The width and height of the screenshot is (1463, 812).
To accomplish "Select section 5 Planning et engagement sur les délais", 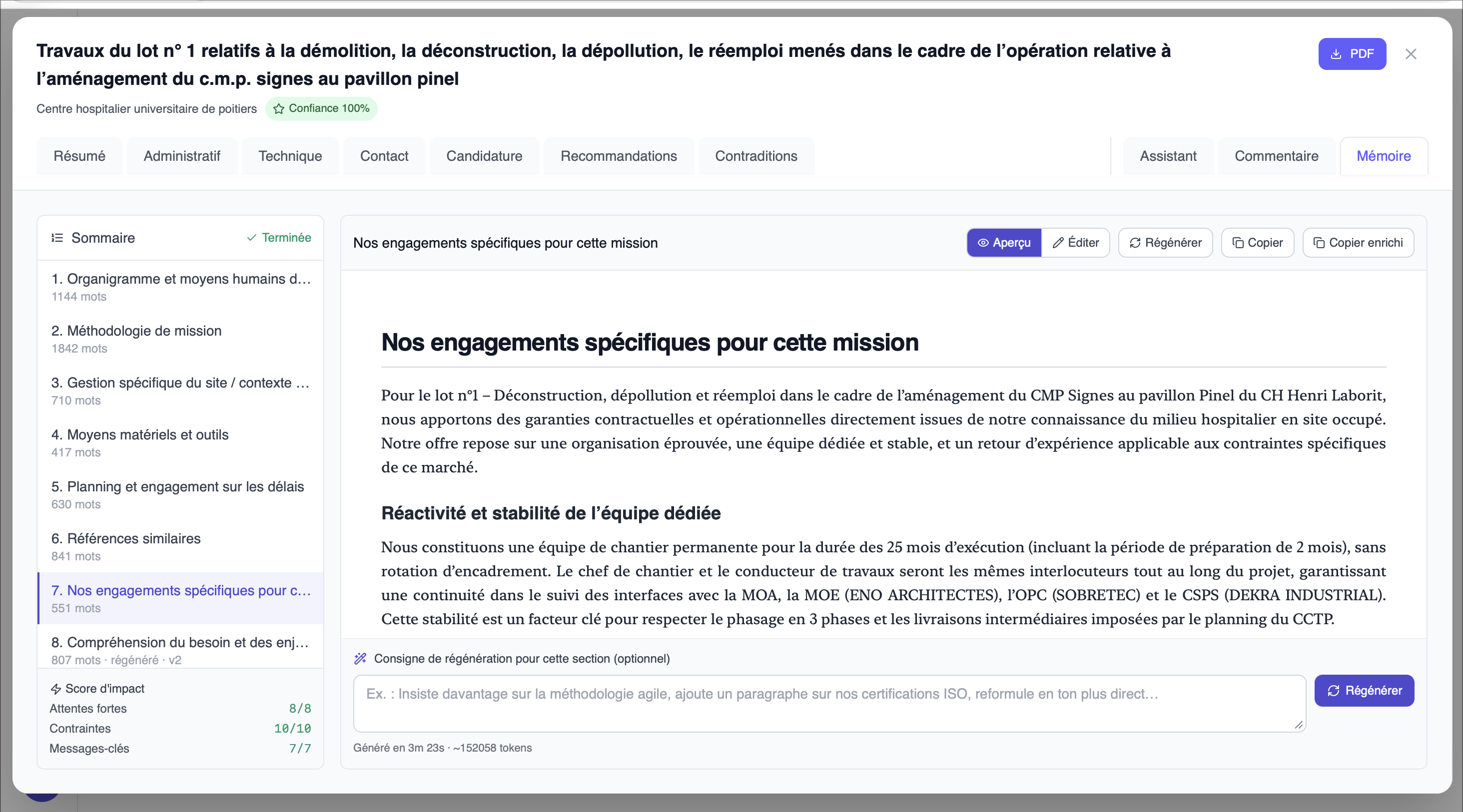I will [180, 494].
